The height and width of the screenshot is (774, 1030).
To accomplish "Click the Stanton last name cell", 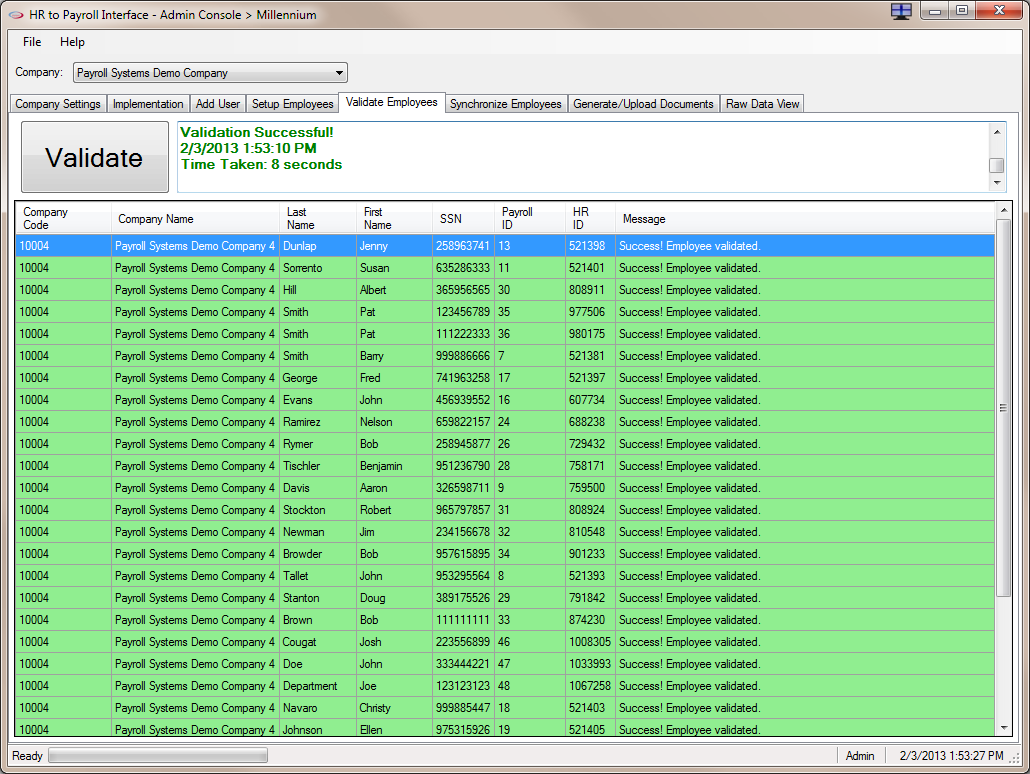I will tap(318, 598).
